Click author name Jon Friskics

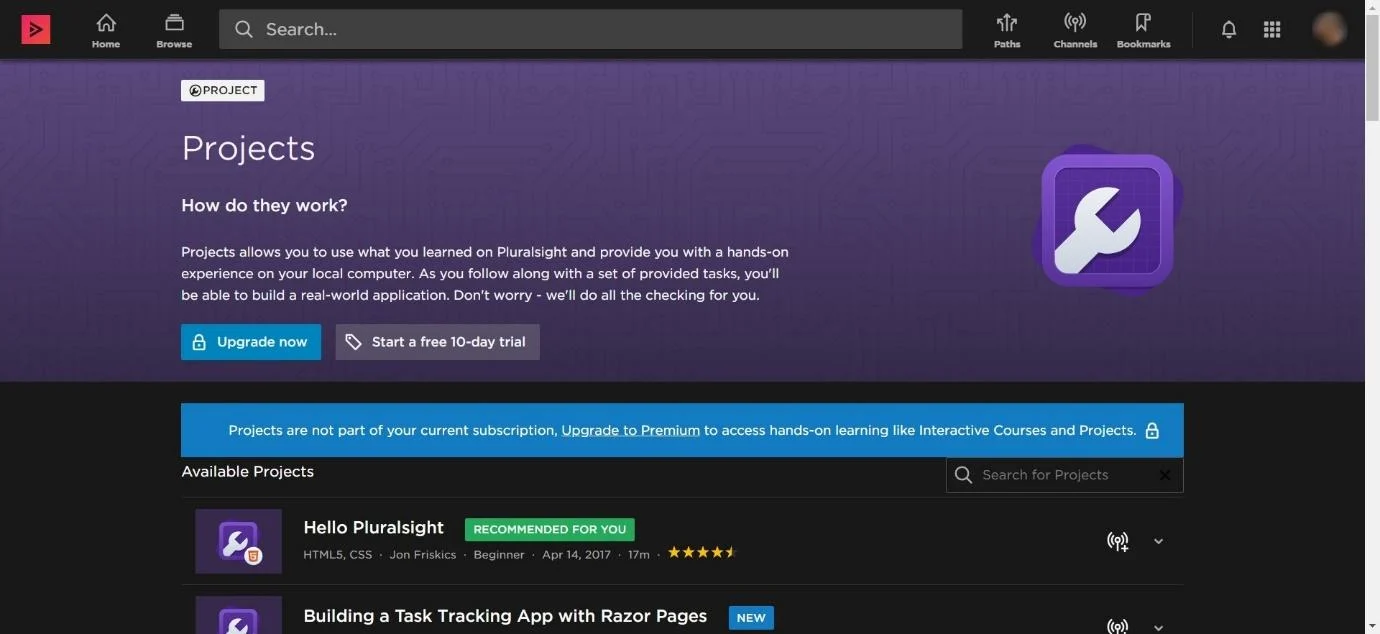coord(422,554)
